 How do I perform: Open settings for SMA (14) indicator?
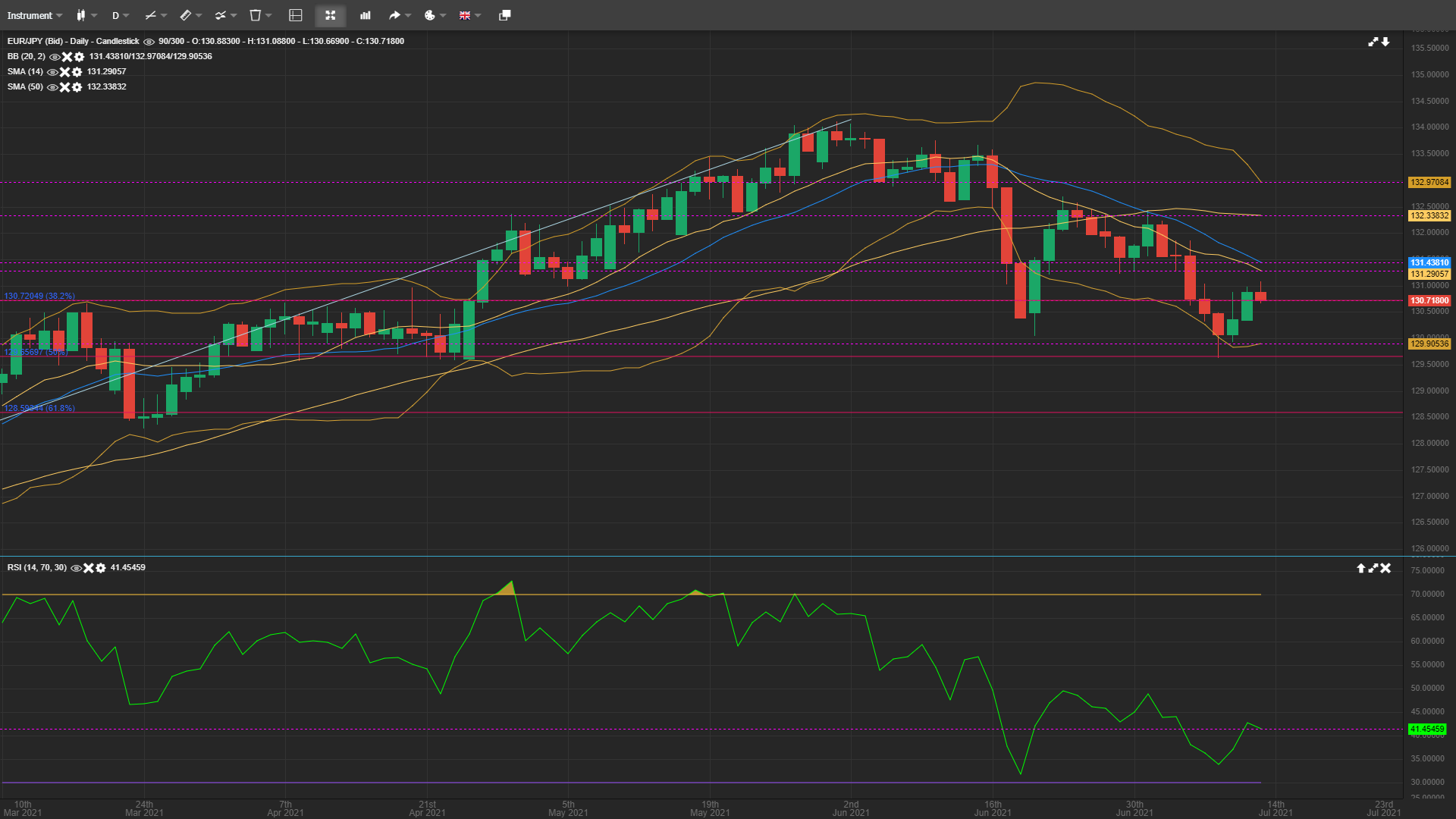(77, 72)
